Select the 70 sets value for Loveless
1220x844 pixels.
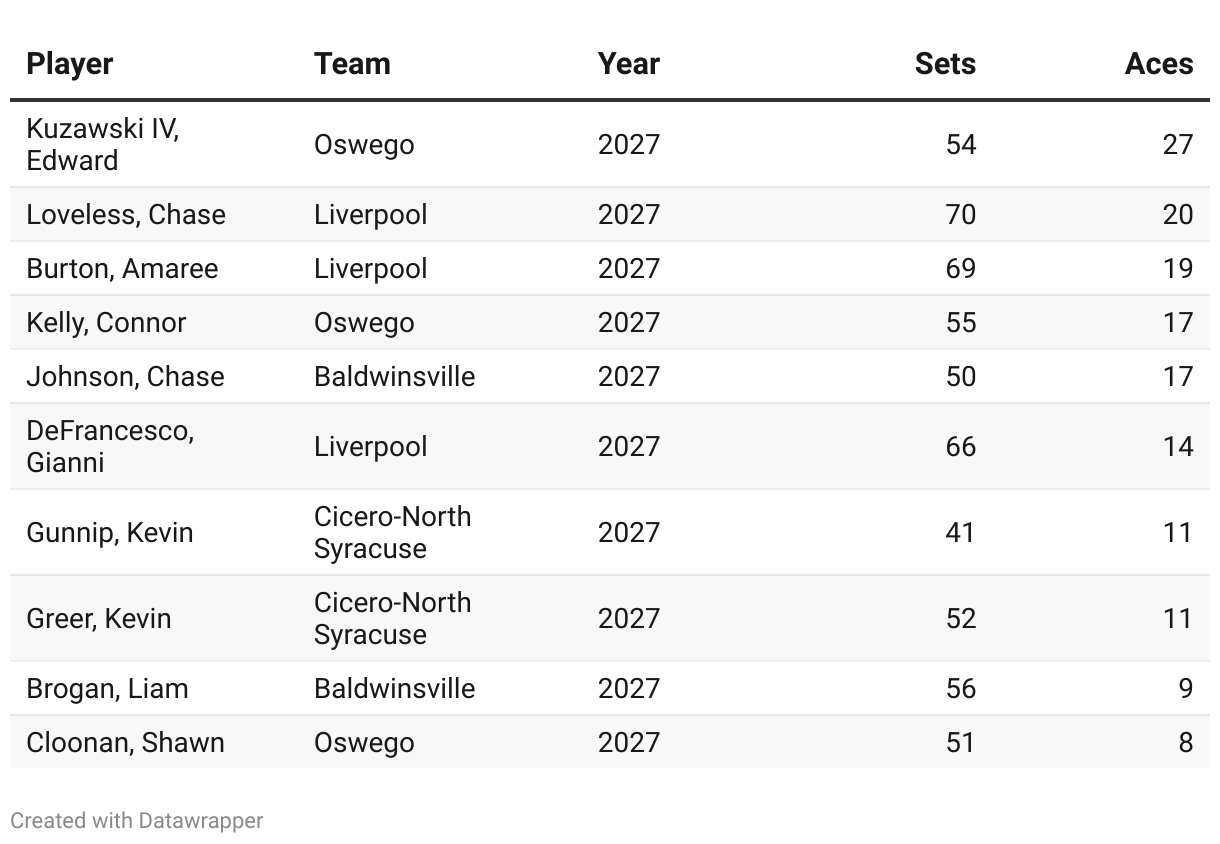click(x=960, y=215)
